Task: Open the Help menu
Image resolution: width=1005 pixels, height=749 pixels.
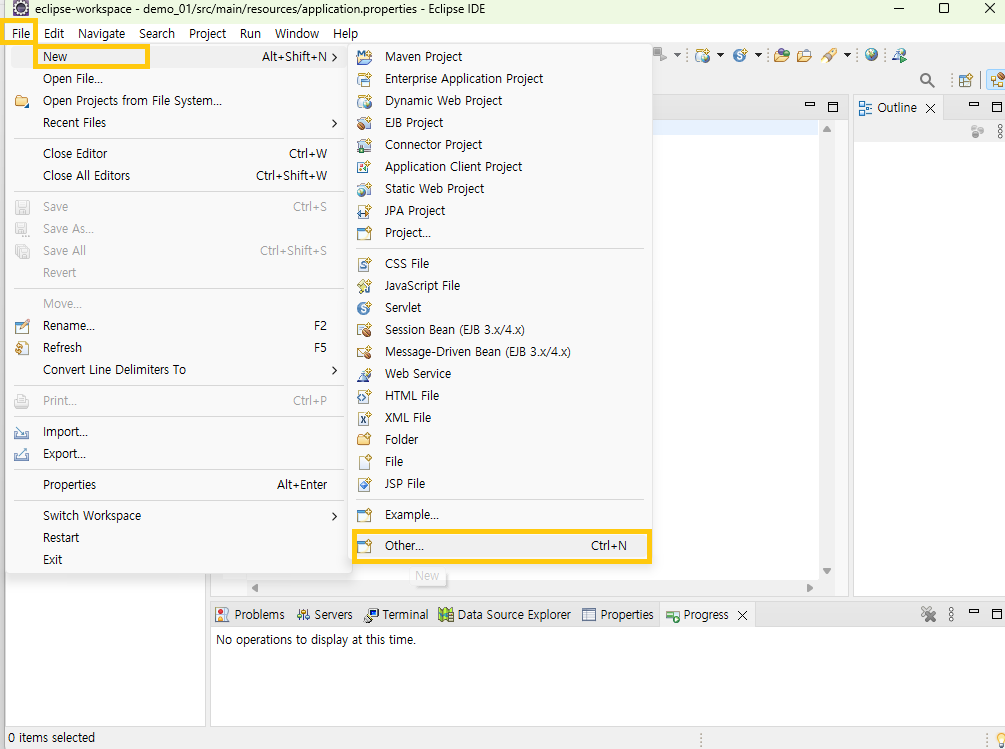Action: click(345, 34)
